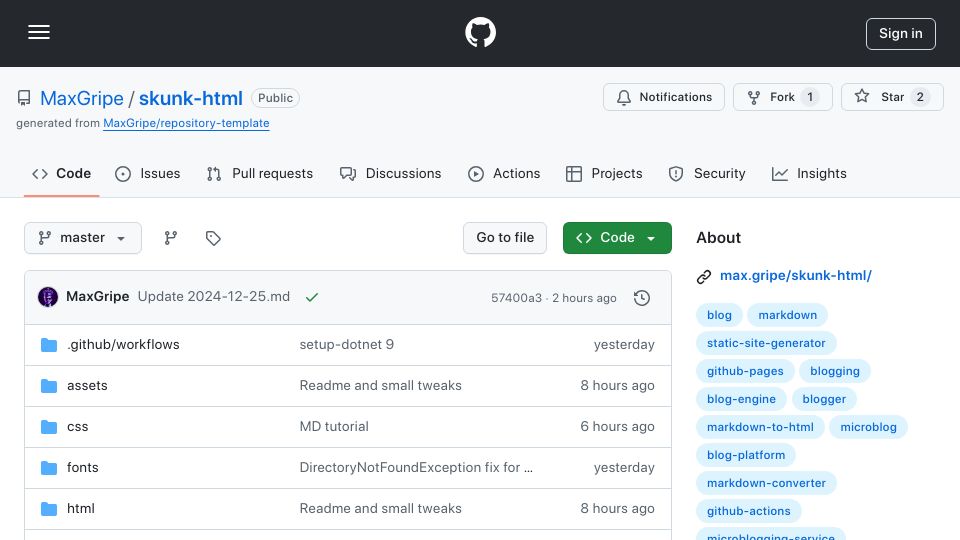Click the folder icon next to html
Viewport: 960px width, 540px height.
point(49,509)
